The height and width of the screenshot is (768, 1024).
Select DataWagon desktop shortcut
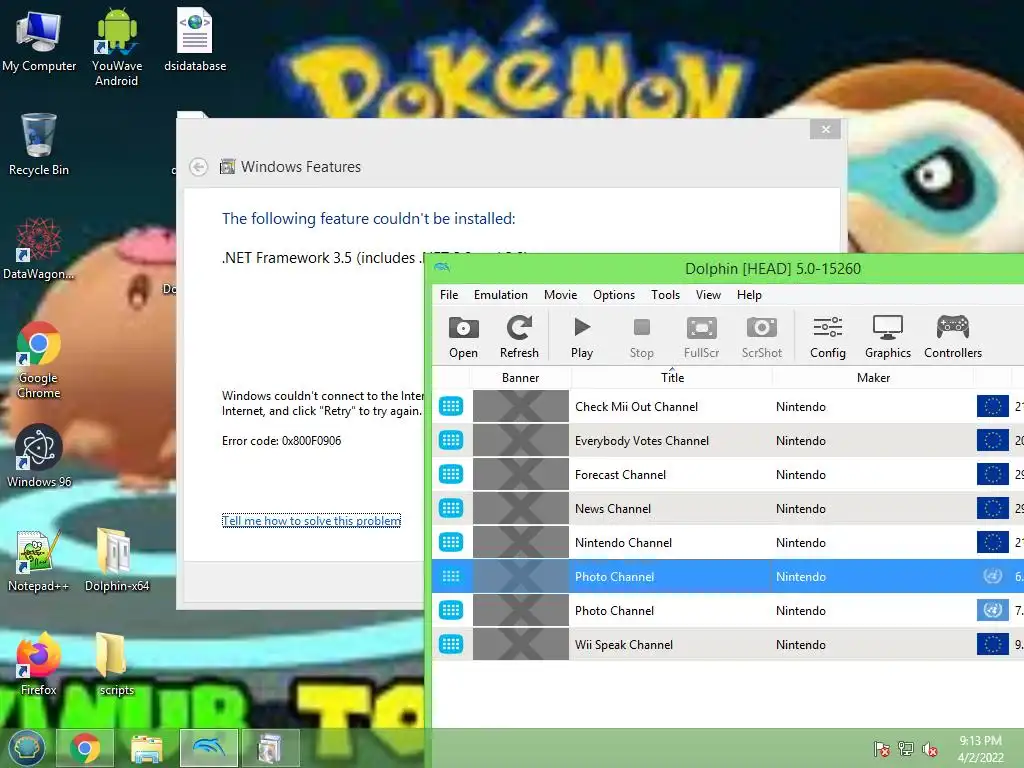click(x=39, y=249)
